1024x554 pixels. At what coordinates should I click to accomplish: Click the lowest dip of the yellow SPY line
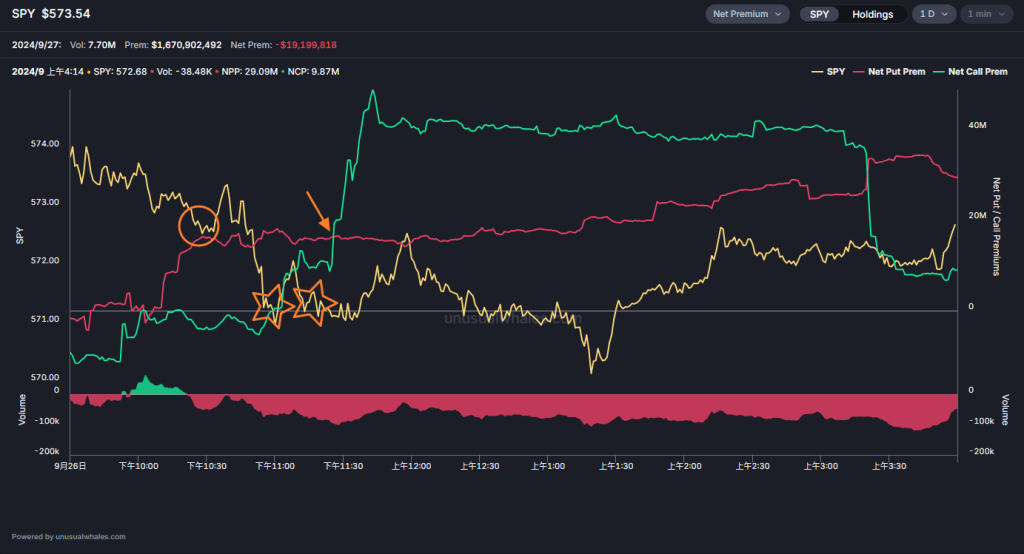pyautogui.click(x=591, y=372)
